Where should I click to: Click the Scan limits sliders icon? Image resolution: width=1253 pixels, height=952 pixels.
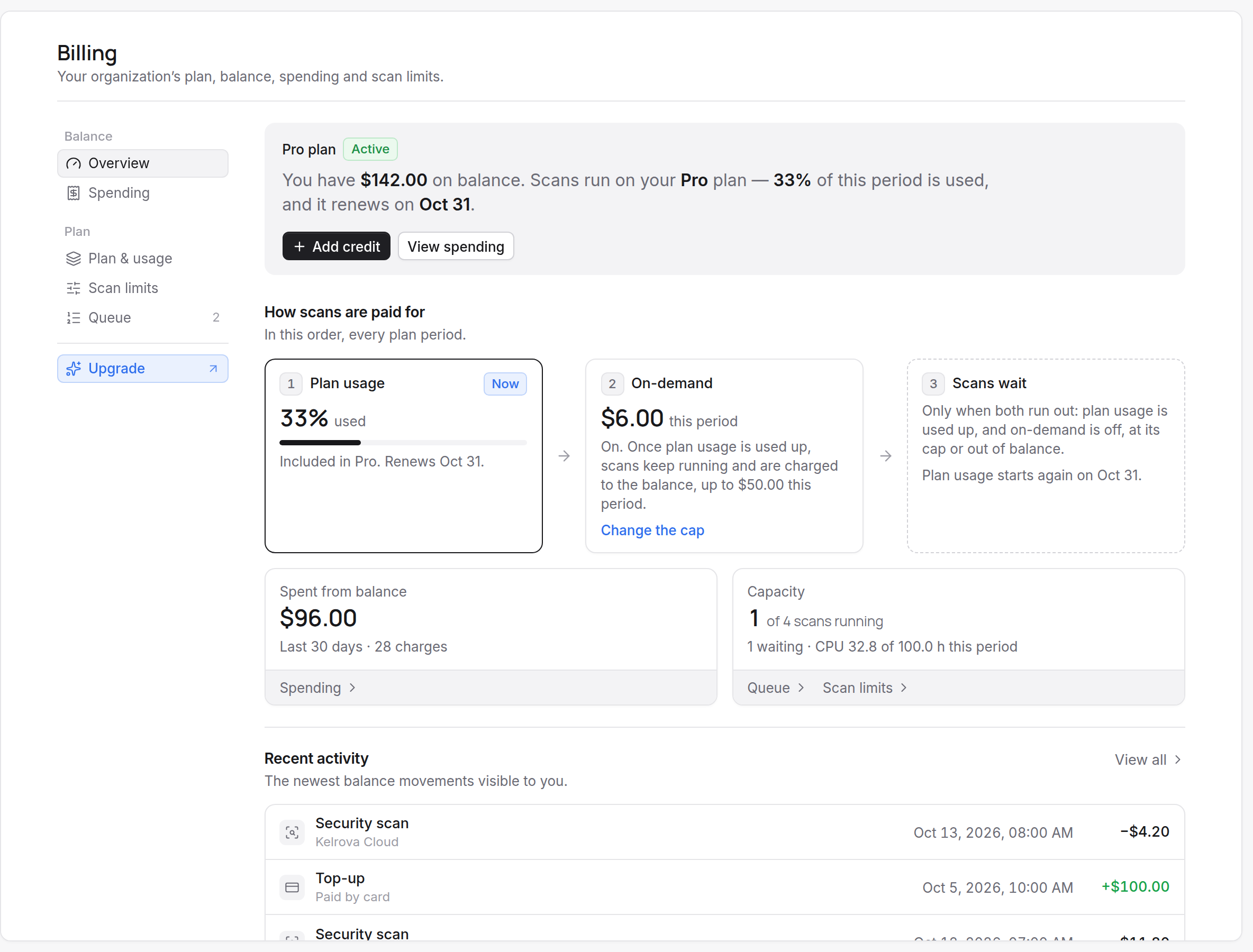tap(74, 288)
